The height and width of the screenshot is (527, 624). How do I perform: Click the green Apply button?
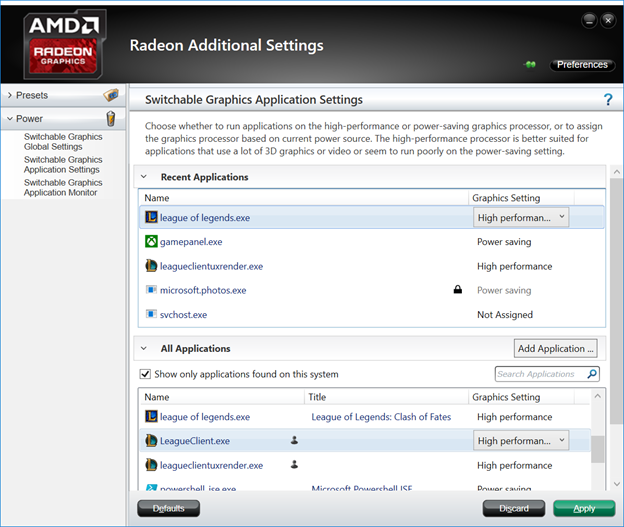pos(584,508)
